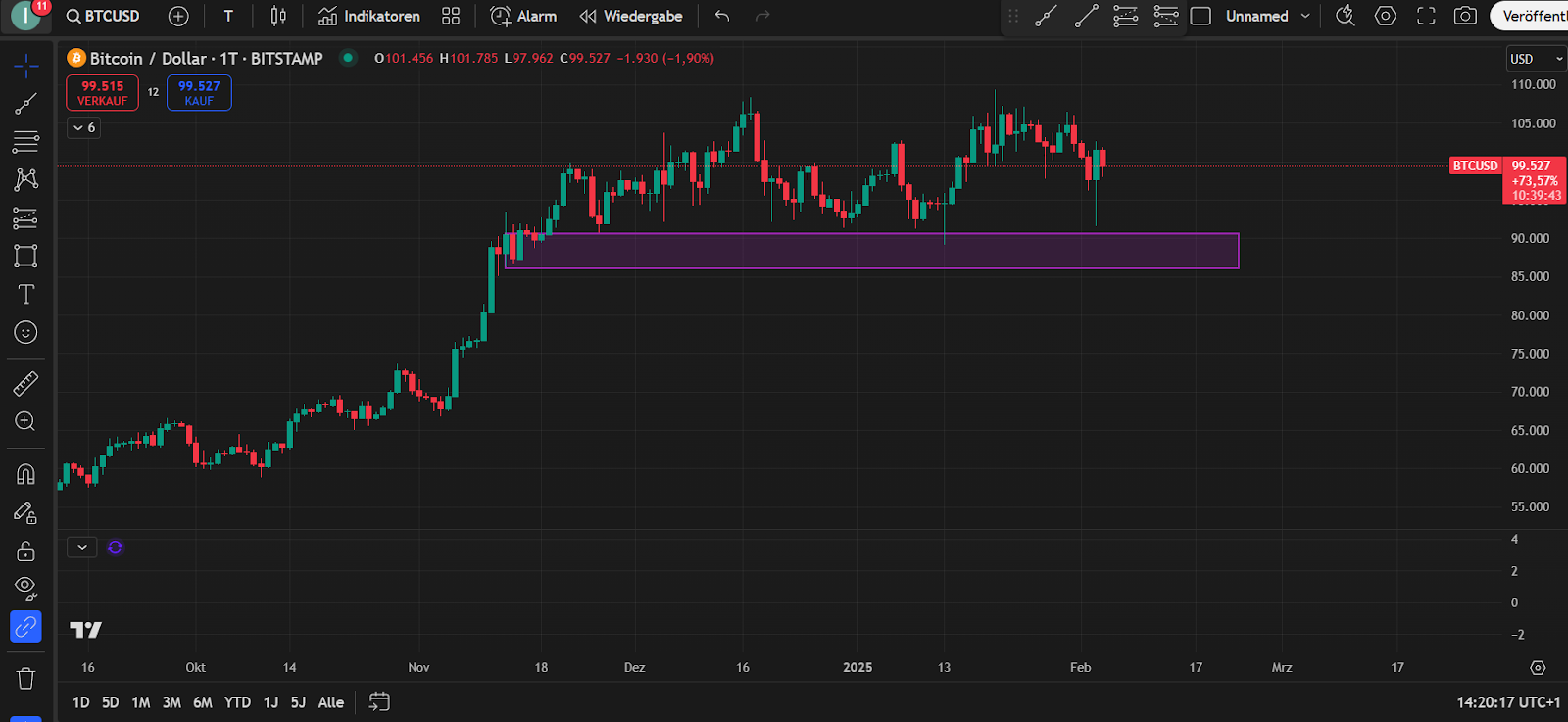Select trend line tool in top toolbar
This screenshot has width=1568, height=722.
point(1046,16)
